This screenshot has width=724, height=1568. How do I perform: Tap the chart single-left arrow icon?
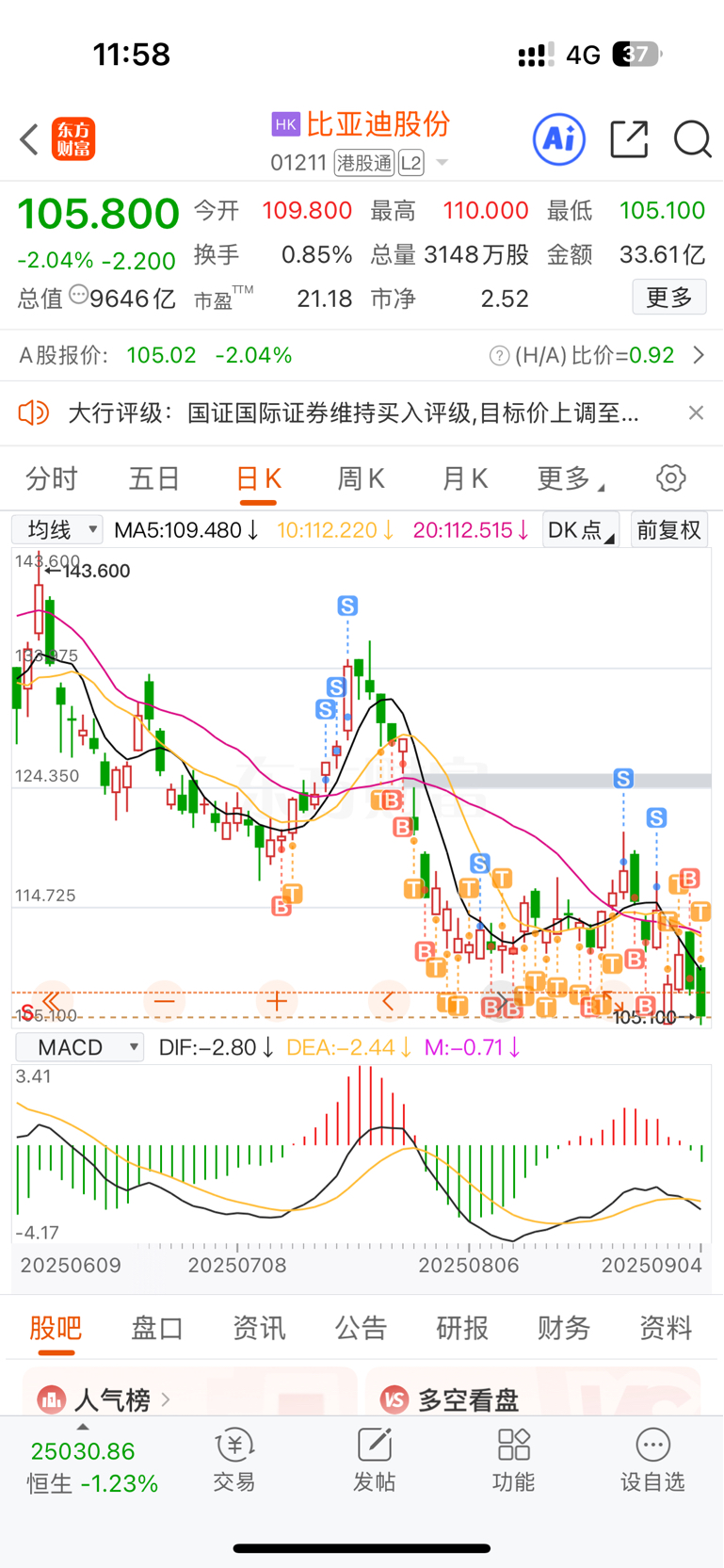[388, 1000]
